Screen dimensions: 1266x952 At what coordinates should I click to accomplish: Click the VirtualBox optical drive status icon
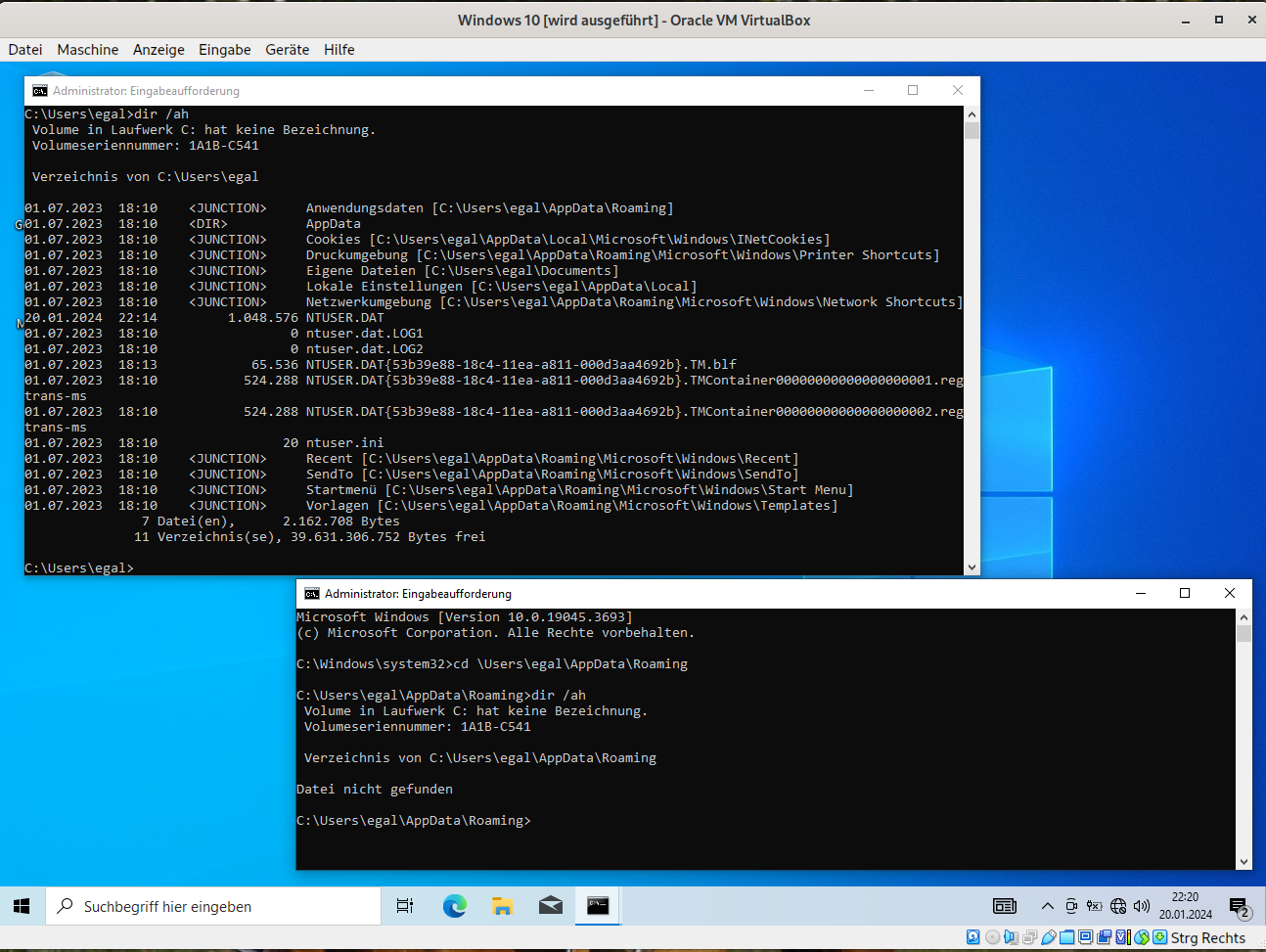click(992, 936)
